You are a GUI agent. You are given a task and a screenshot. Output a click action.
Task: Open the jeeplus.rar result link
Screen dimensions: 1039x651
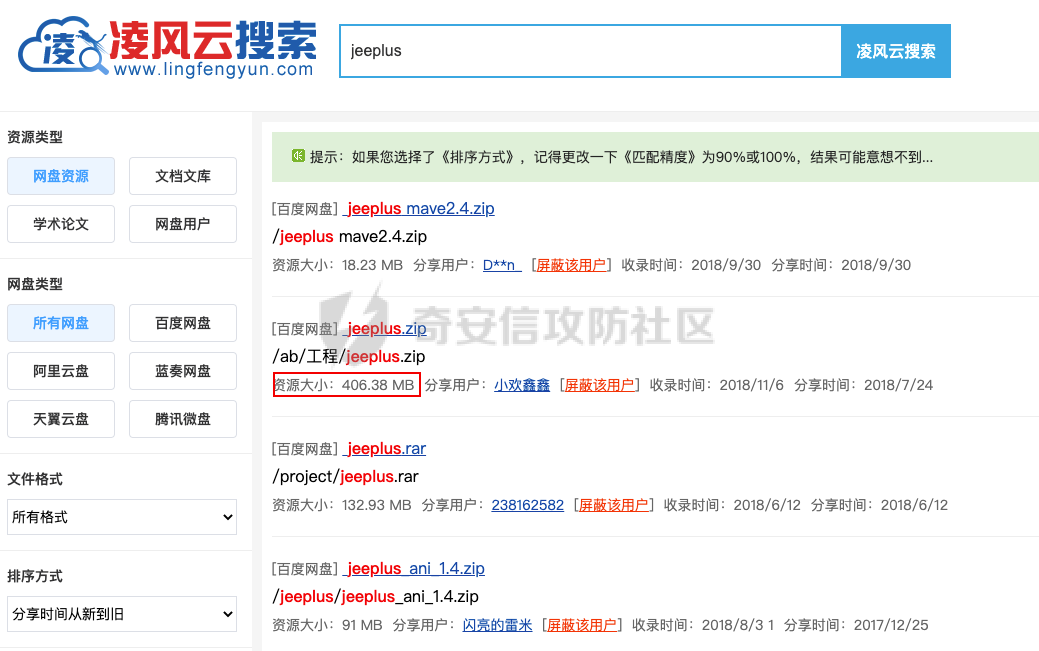pos(384,448)
